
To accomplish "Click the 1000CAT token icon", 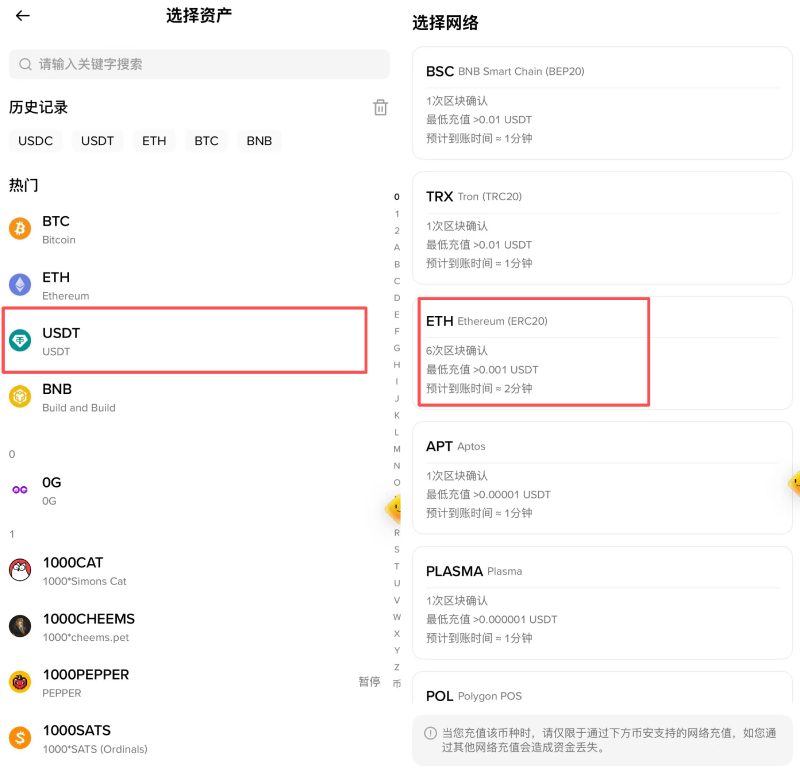I will click(x=20, y=570).
